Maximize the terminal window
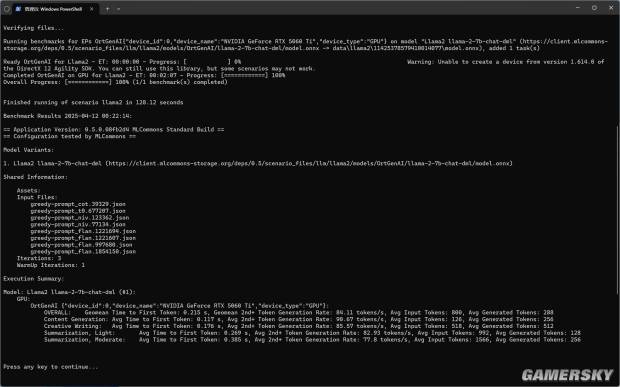 pos(594,8)
